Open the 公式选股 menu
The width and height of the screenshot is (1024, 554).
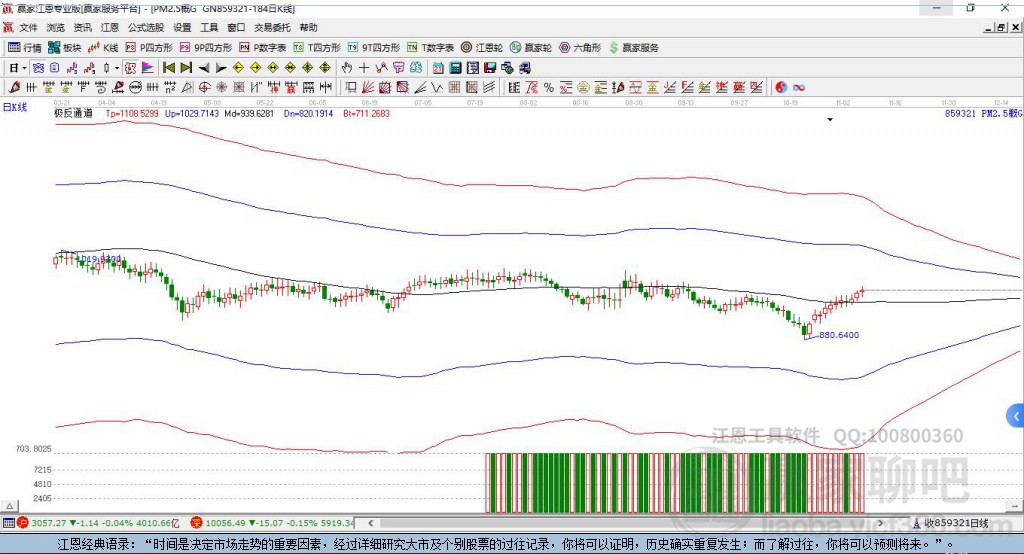pyautogui.click(x=145, y=28)
